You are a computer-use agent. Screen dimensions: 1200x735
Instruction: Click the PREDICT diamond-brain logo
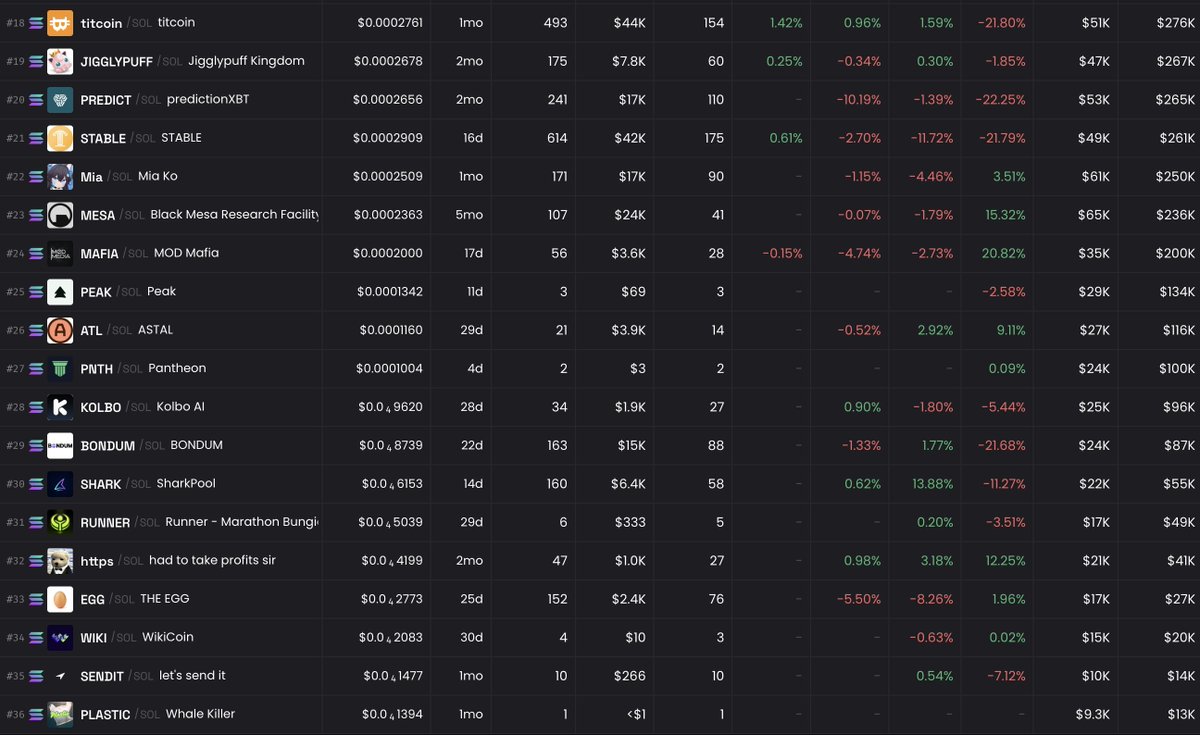pyautogui.click(x=60, y=99)
